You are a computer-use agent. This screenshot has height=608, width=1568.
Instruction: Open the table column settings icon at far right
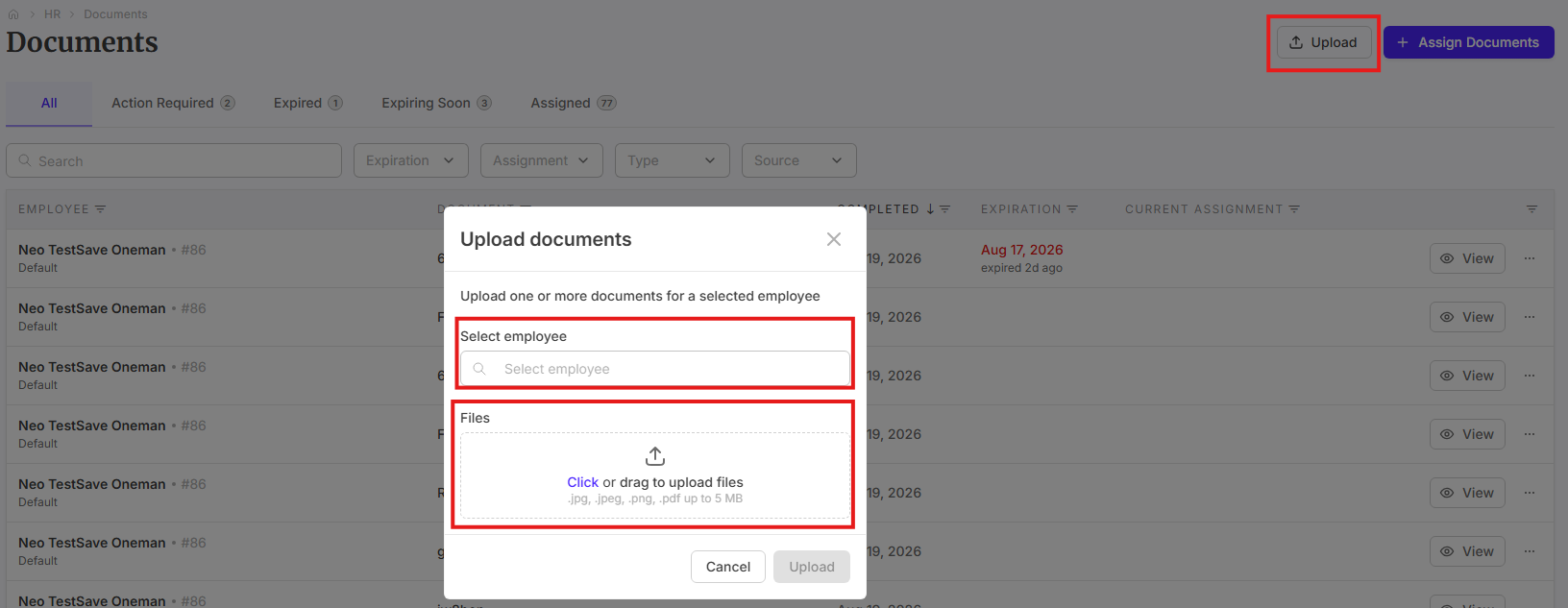click(1531, 209)
